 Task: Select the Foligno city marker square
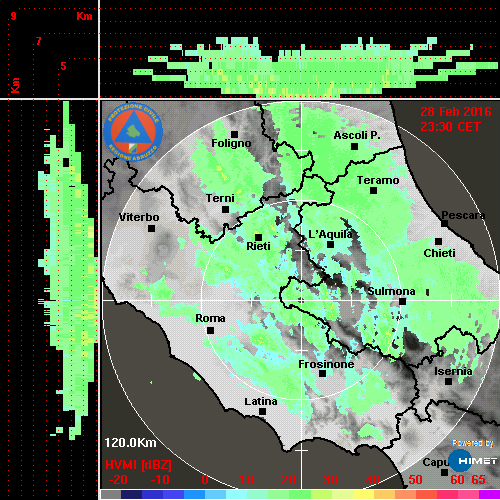point(234,134)
